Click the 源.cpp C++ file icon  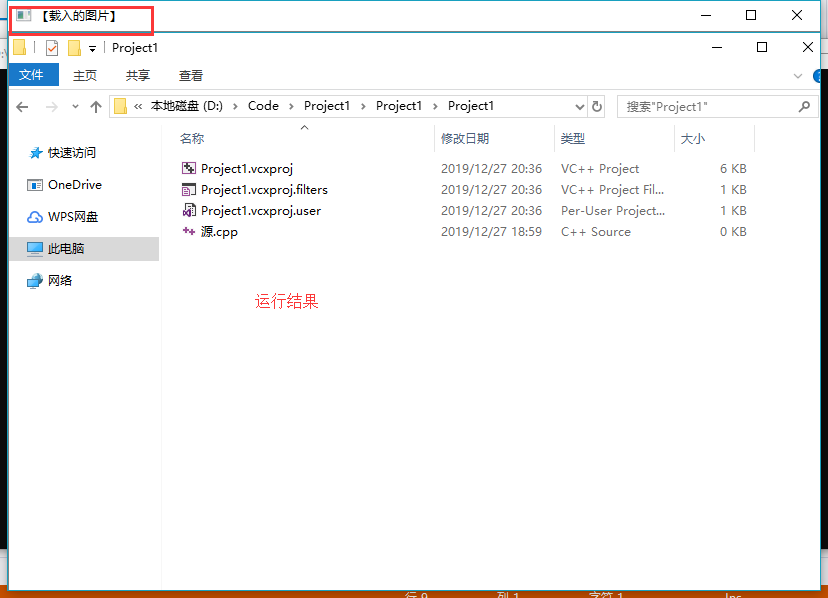pyautogui.click(x=189, y=231)
